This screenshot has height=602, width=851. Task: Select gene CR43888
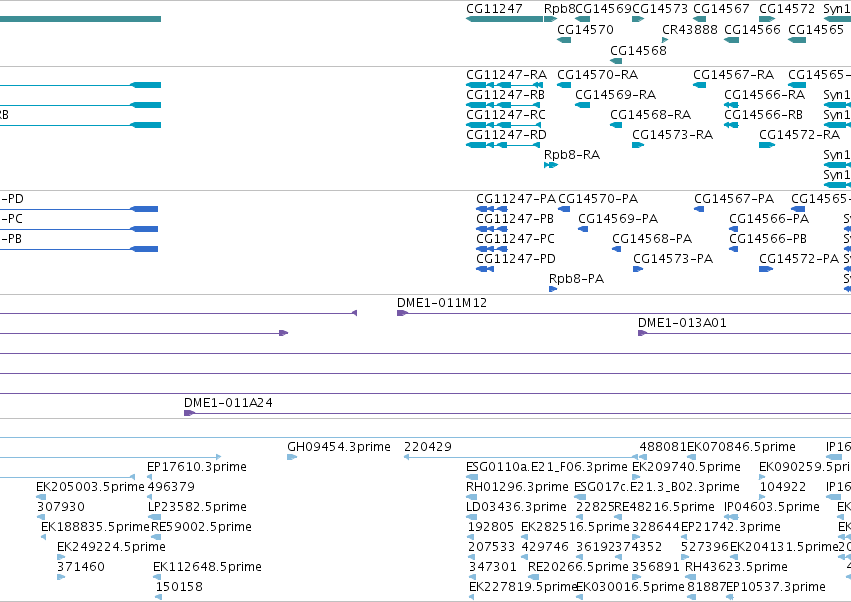click(x=690, y=29)
